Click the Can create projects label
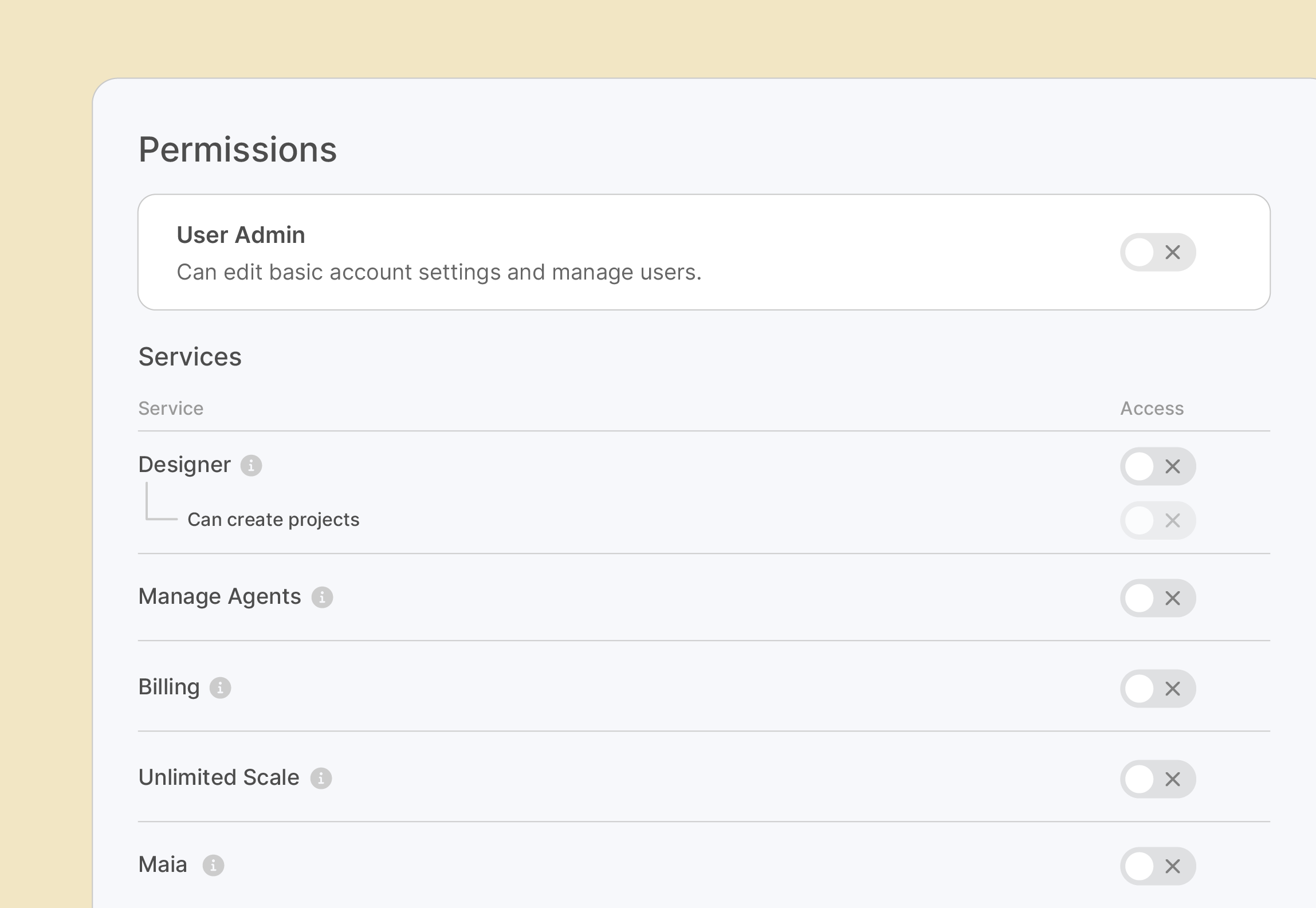 point(273,520)
